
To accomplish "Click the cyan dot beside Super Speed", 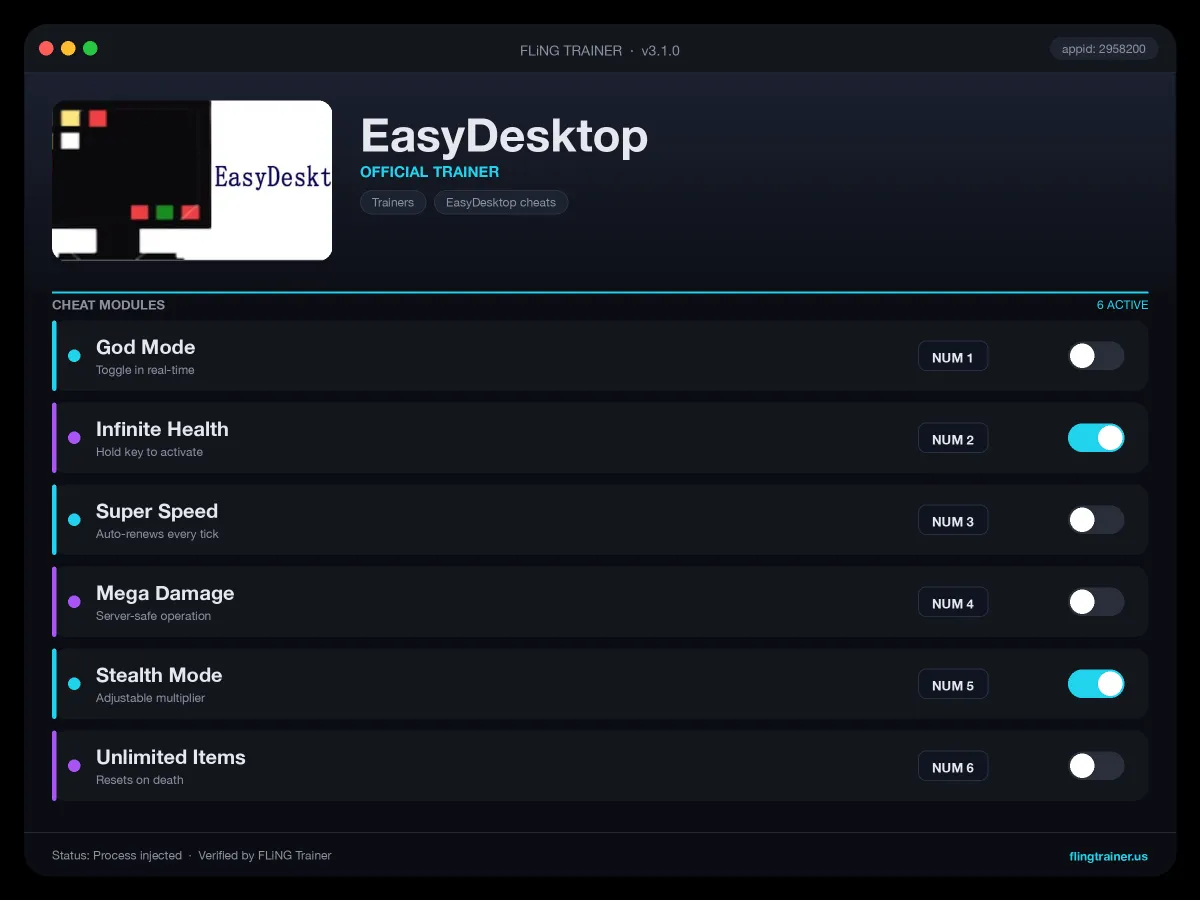I will pyautogui.click(x=74, y=520).
